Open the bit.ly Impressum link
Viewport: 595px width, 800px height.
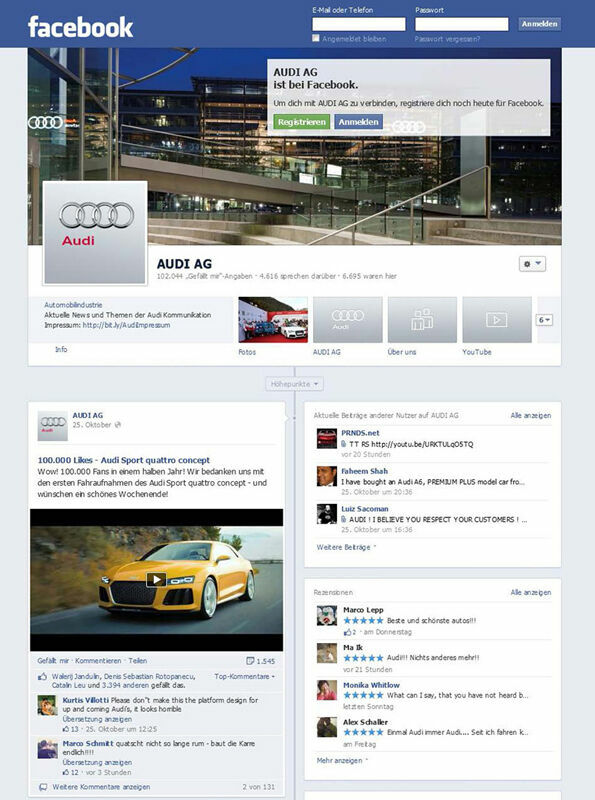pos(126,325)
